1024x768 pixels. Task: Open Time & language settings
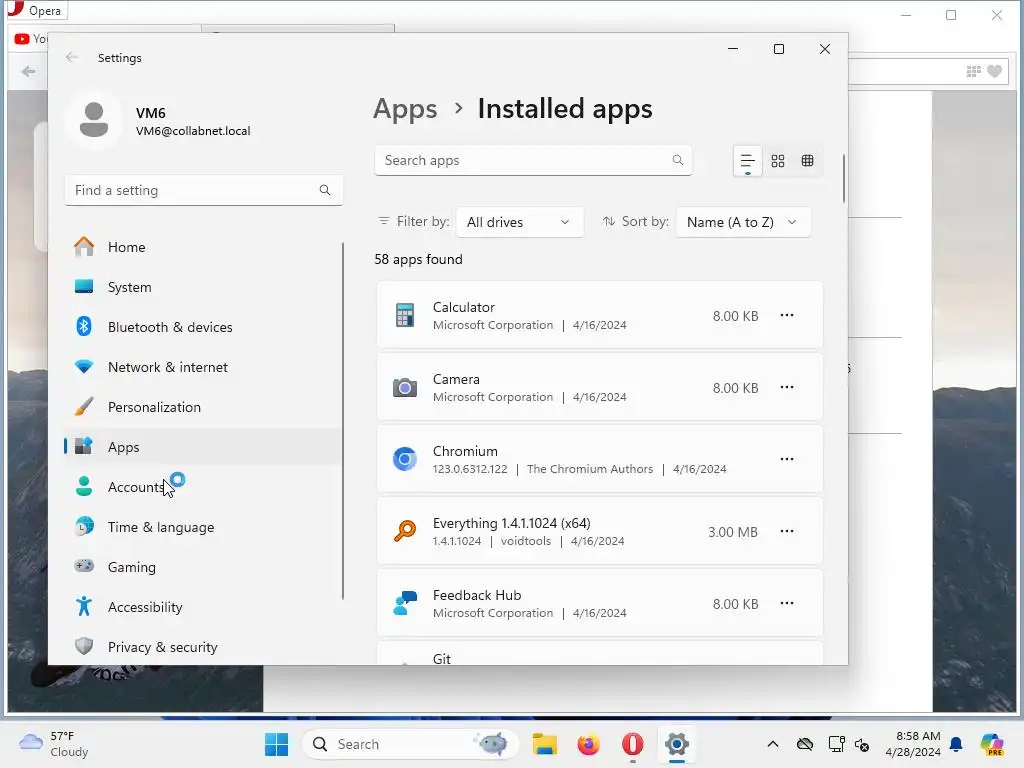click(x=202, y=527)
